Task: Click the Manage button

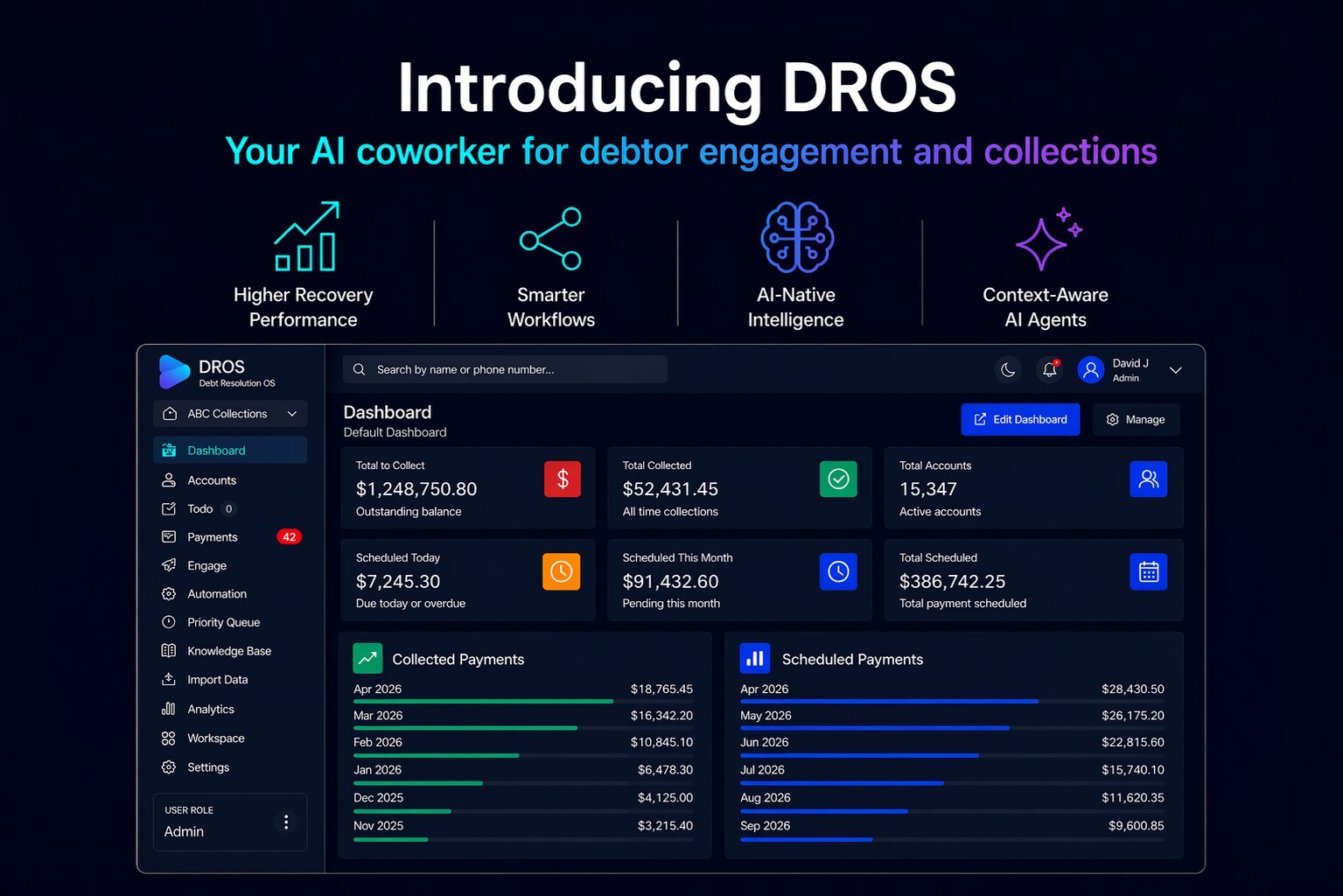Action: point(1136,420)
